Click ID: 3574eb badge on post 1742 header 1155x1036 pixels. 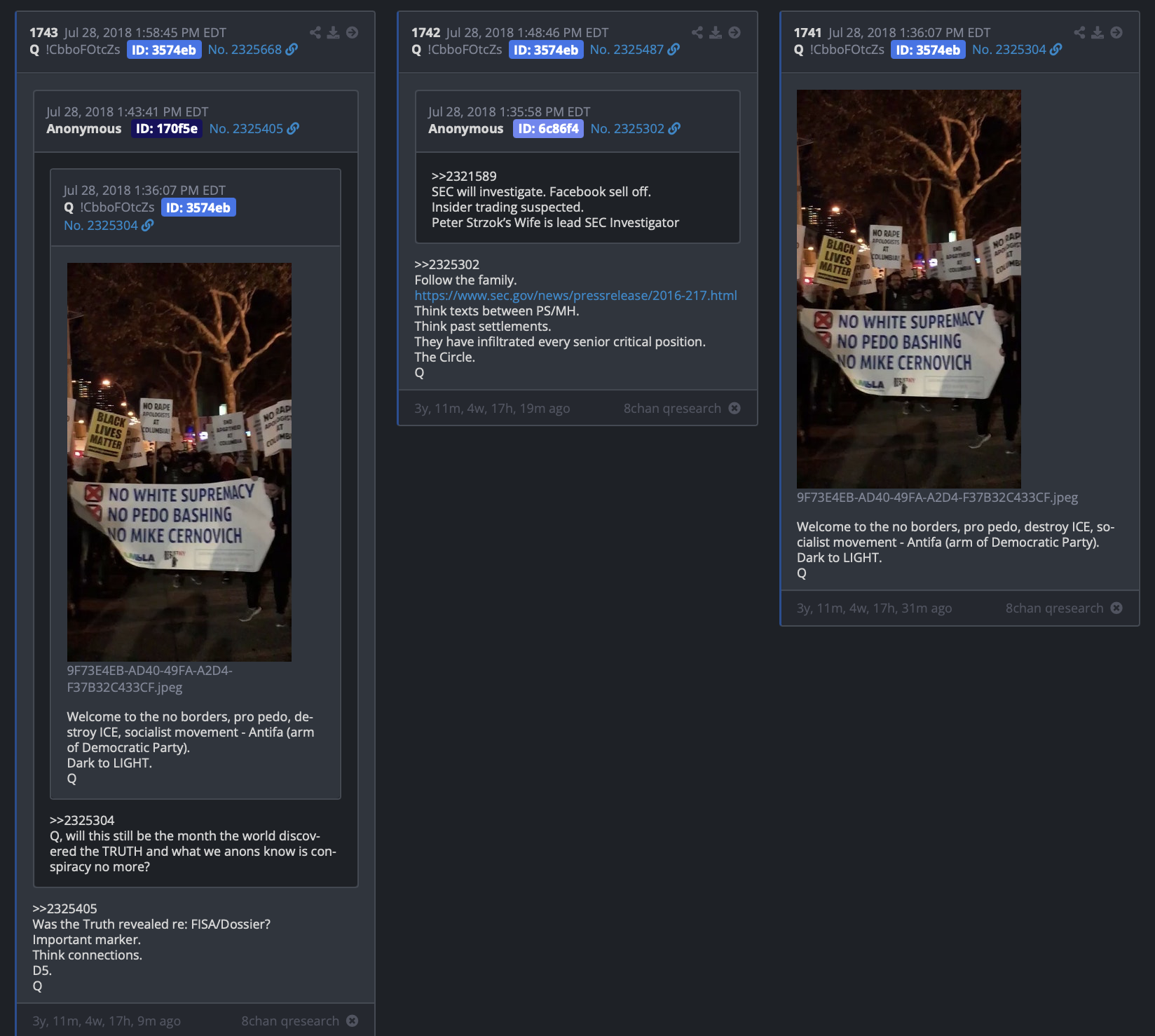click(546, 50)
